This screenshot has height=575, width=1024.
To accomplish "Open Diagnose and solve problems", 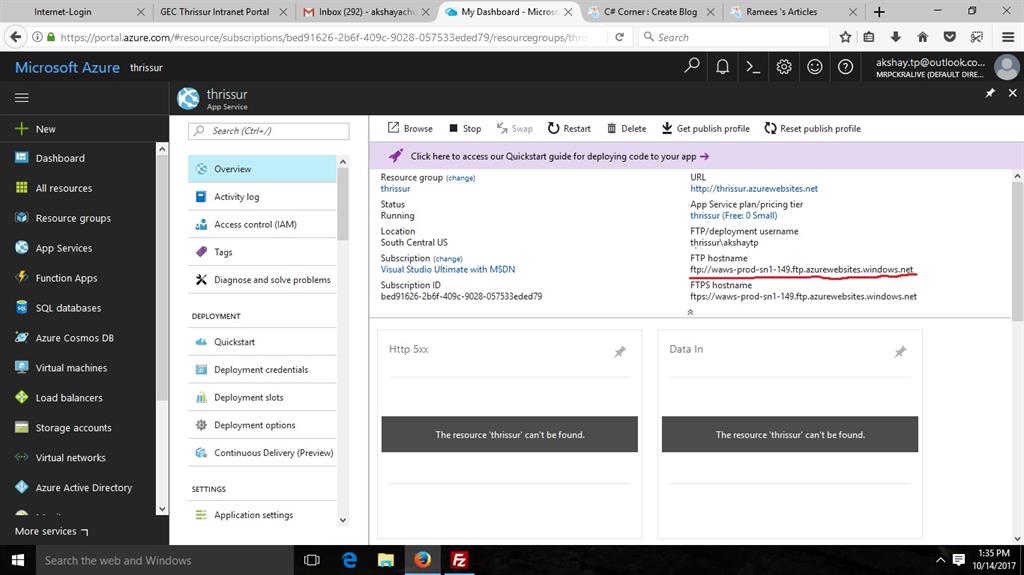I will (262, 280).
